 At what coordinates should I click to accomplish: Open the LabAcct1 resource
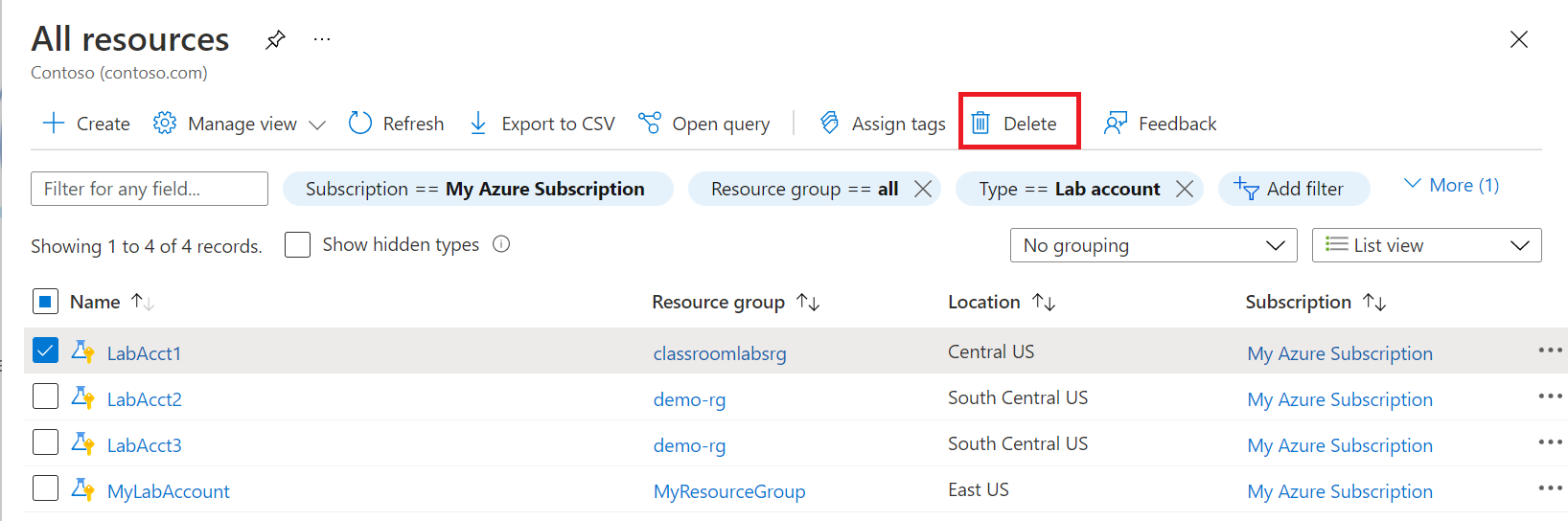[x=144, y=353]
